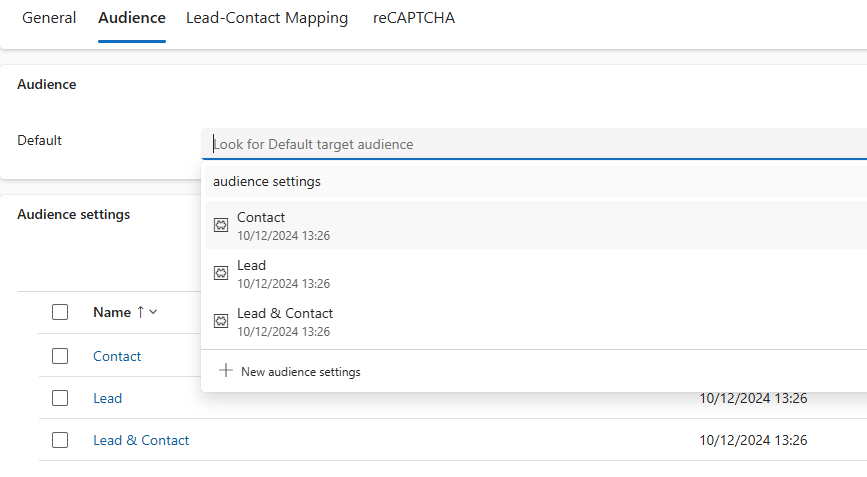The image size is (867, 477).
Task: Go to the reCAPTCHA tab
Action: pyautogui.click(x=414, y=18)
